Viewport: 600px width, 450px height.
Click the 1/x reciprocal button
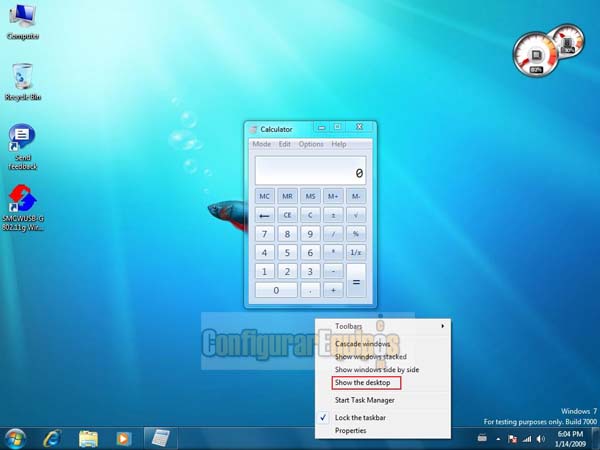coord(356,253)
